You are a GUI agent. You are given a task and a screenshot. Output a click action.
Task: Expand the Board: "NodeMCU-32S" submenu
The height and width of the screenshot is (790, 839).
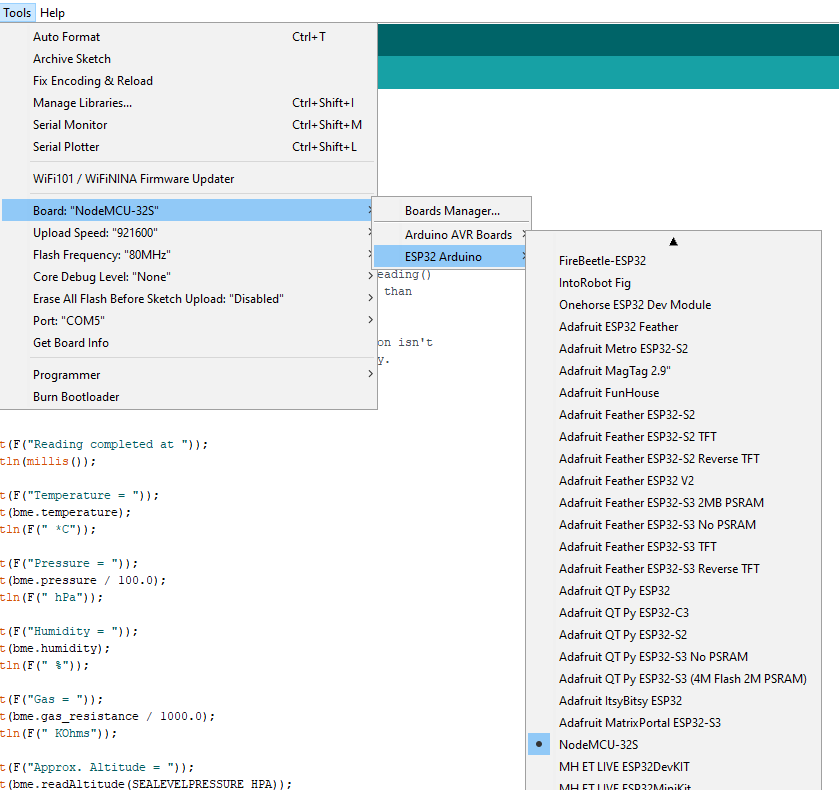188,210
